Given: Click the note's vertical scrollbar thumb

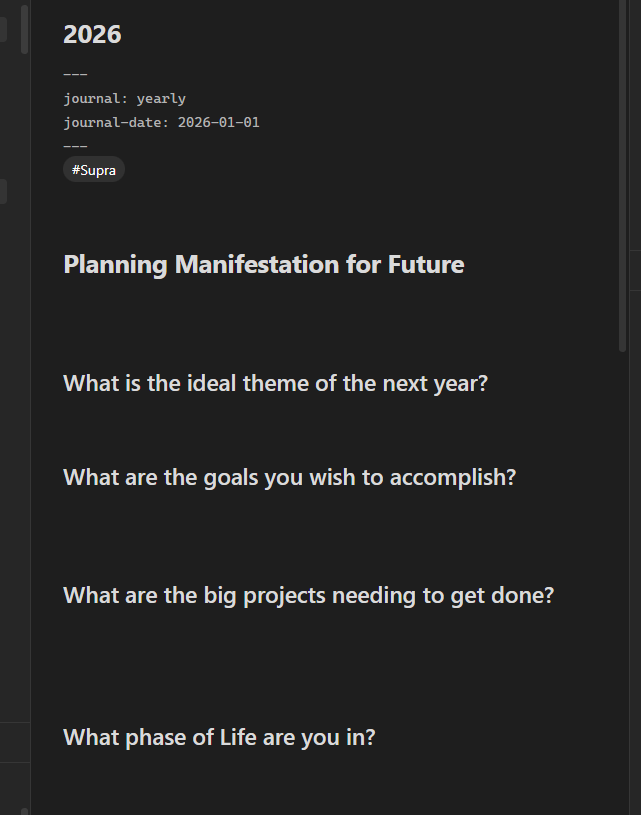Looking at the screenshot, I should tap(623, 180).
